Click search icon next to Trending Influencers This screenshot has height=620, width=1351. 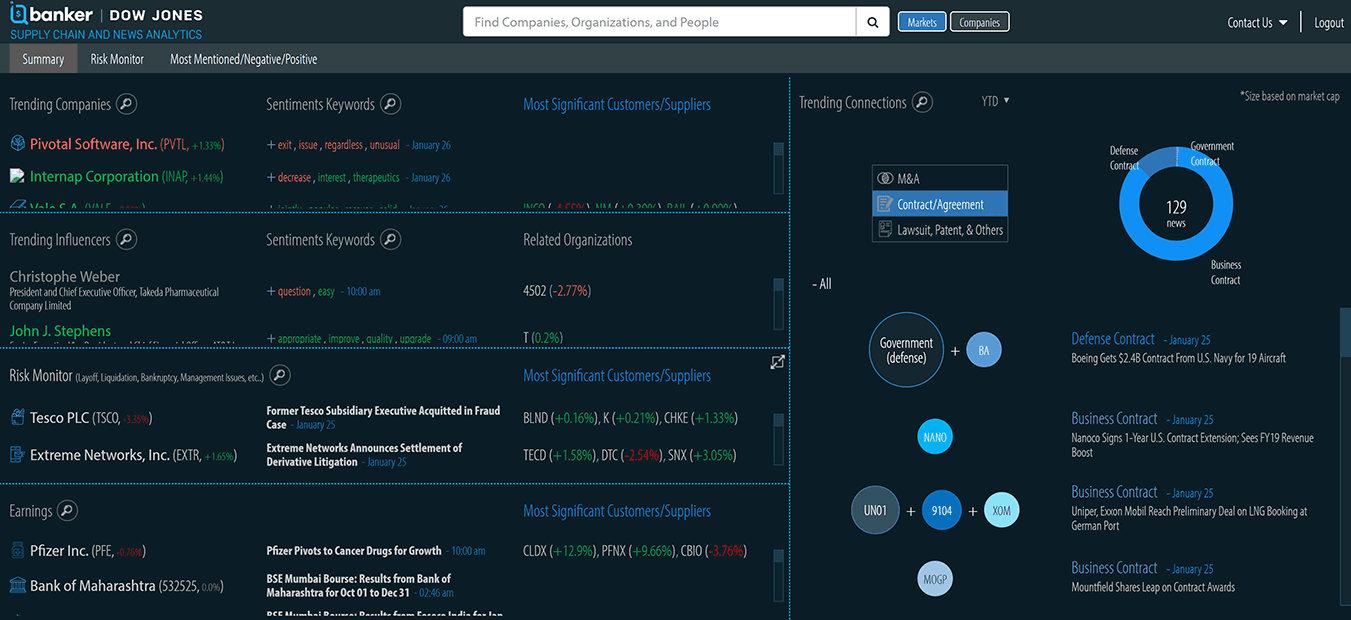pyautogui.click(x=126, y=240)
